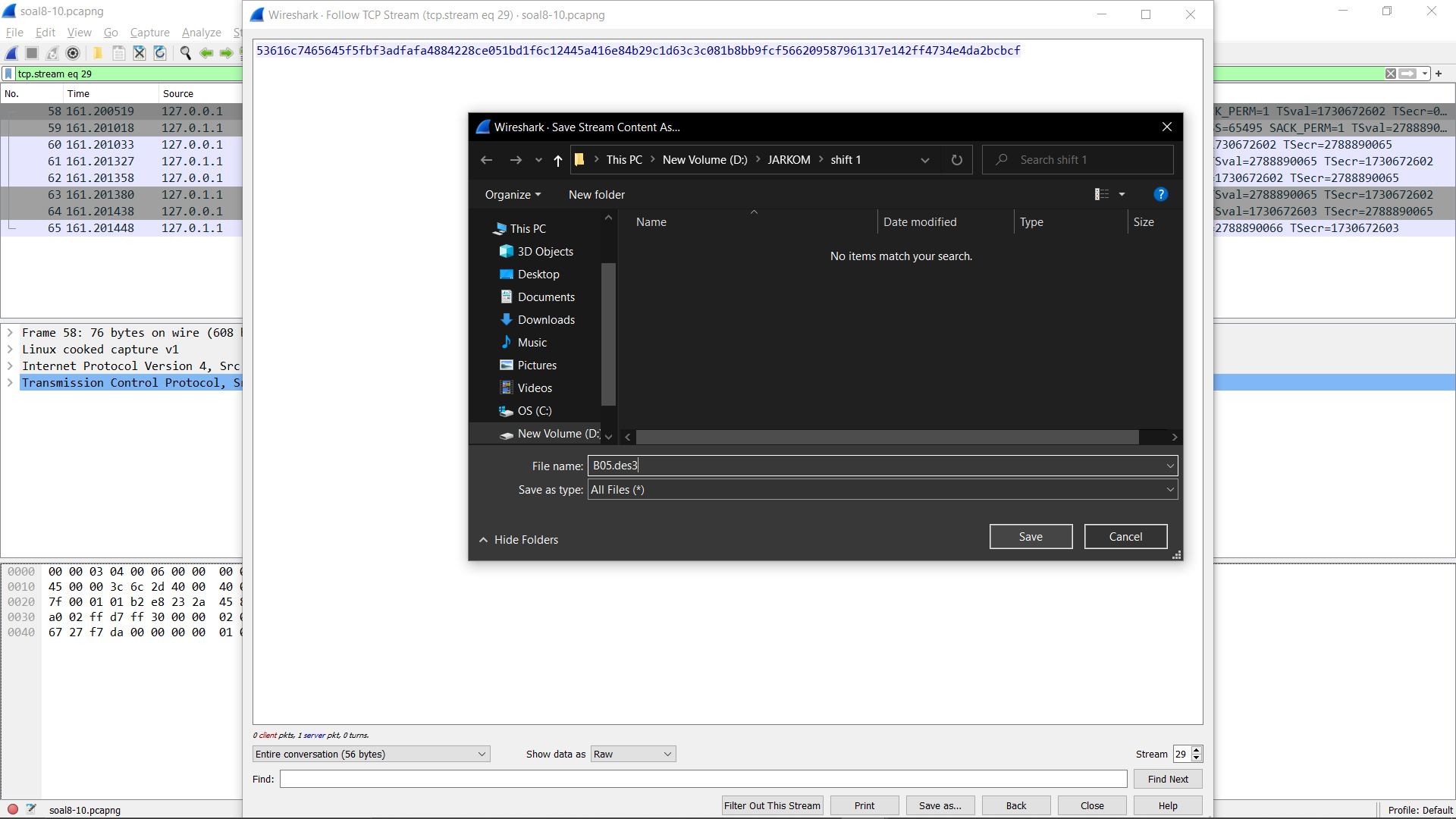The width and height of the screenshot is (1456, 819).
Task: Expand the Frame 58 details tree
Action: 10,333
